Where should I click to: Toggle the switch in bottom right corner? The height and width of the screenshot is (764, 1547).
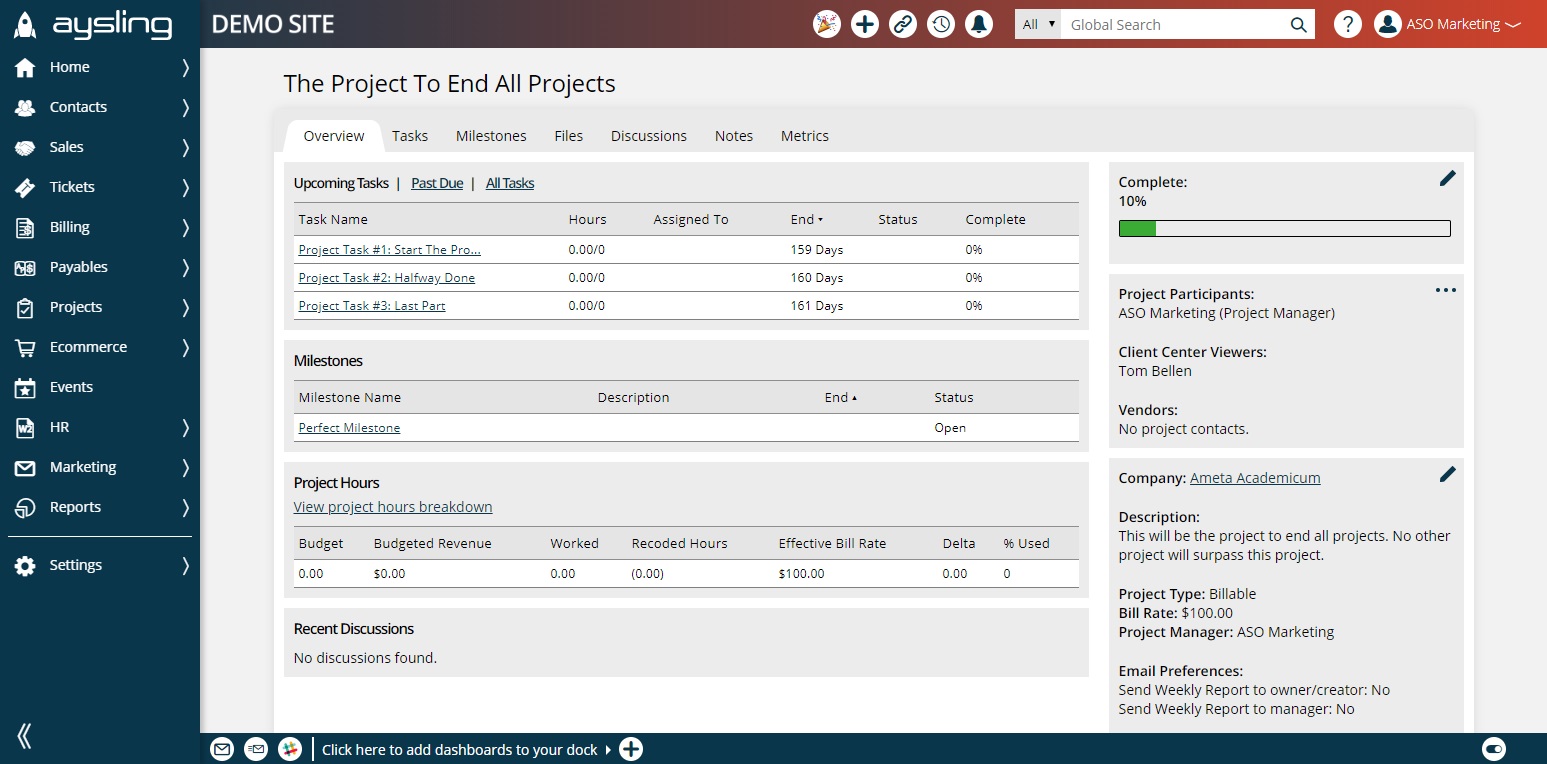point(1493,748)
